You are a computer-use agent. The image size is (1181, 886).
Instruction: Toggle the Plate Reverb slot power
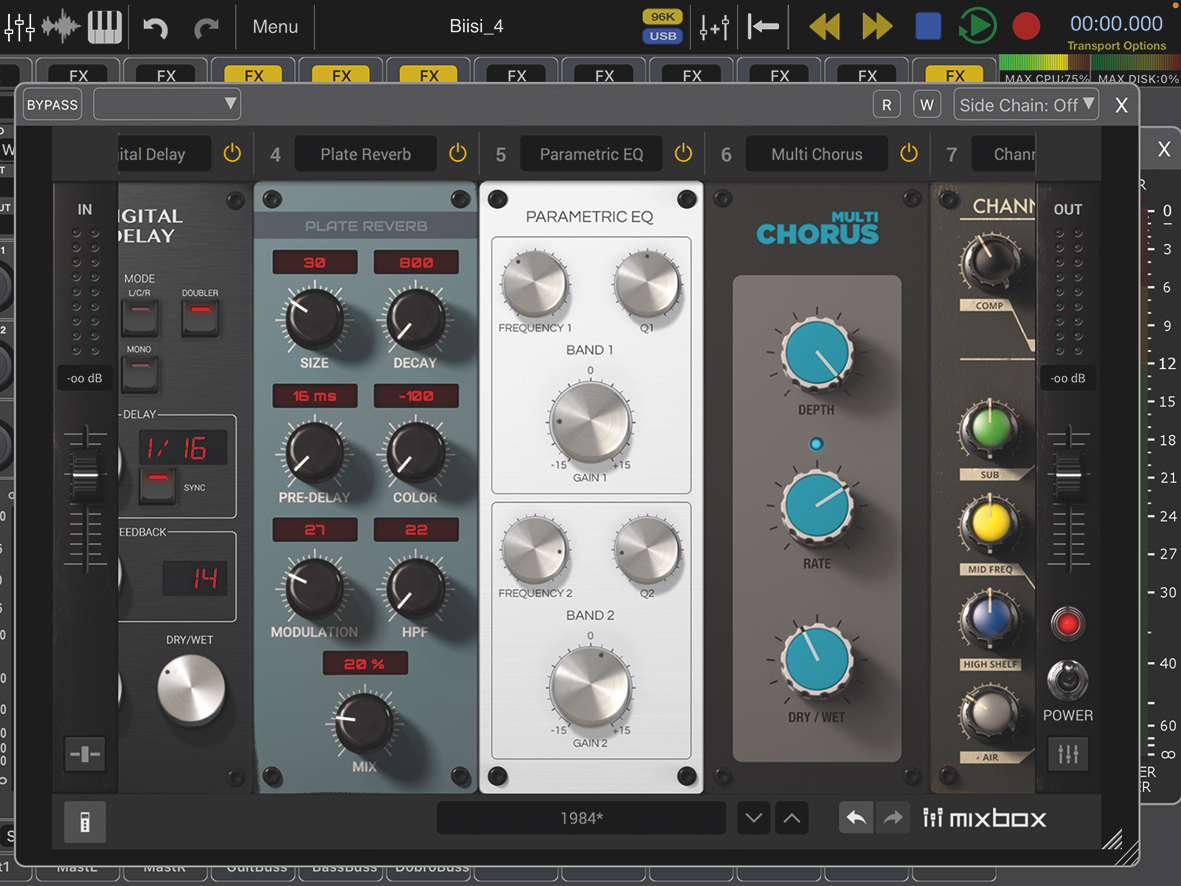tap(458, 154)
